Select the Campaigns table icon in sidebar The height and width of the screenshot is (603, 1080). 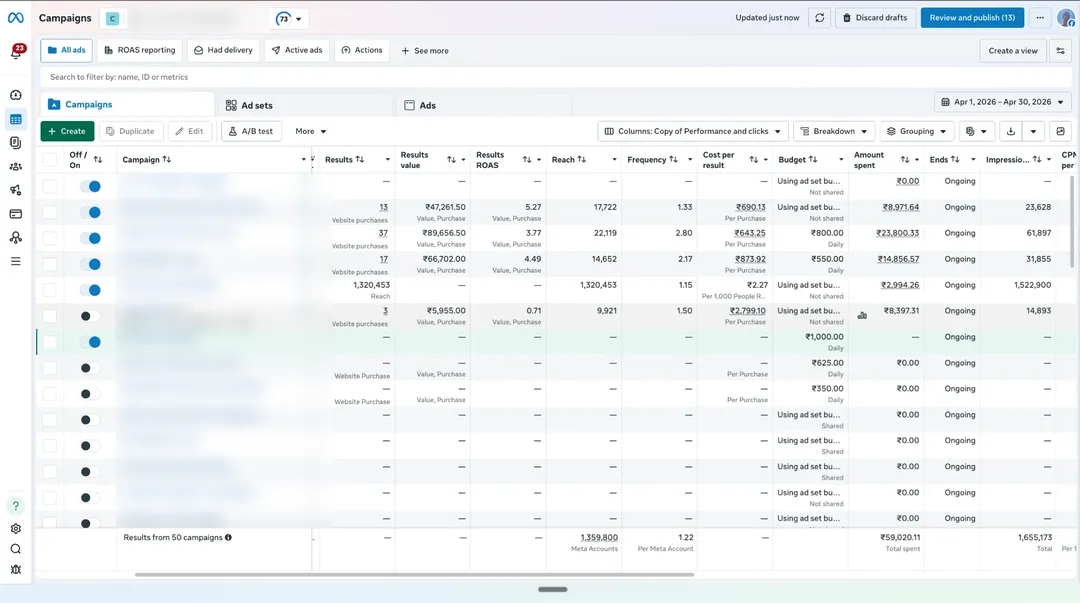pyautogui.click(x=15, y=119)
